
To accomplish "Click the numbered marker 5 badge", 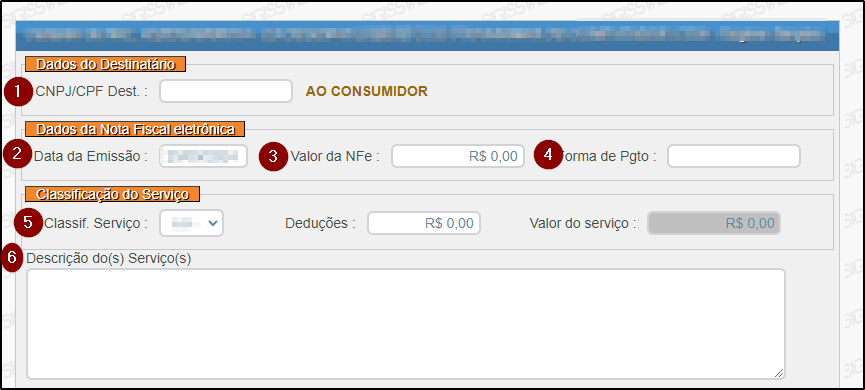I will (x=29, y=223).
